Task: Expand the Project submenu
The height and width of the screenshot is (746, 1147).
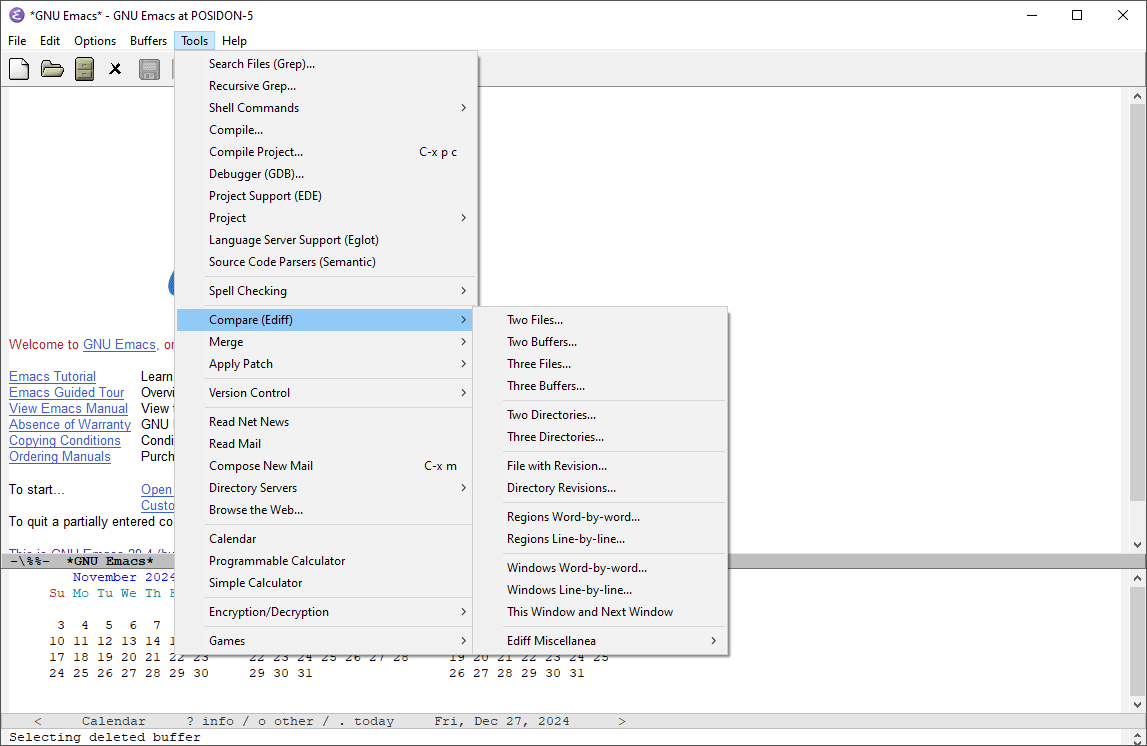Action: coord(326,217)
